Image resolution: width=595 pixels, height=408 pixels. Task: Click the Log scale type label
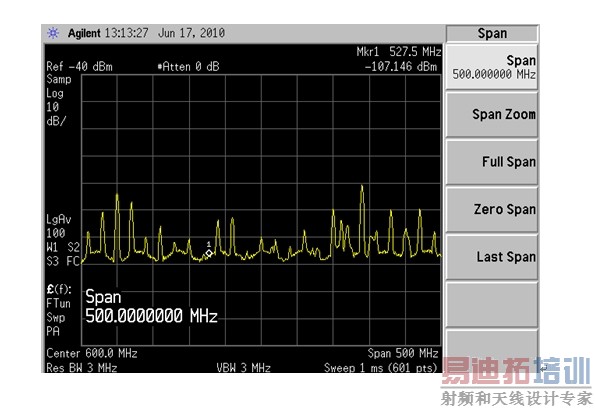pyautogui.click(x=55, y=93)
